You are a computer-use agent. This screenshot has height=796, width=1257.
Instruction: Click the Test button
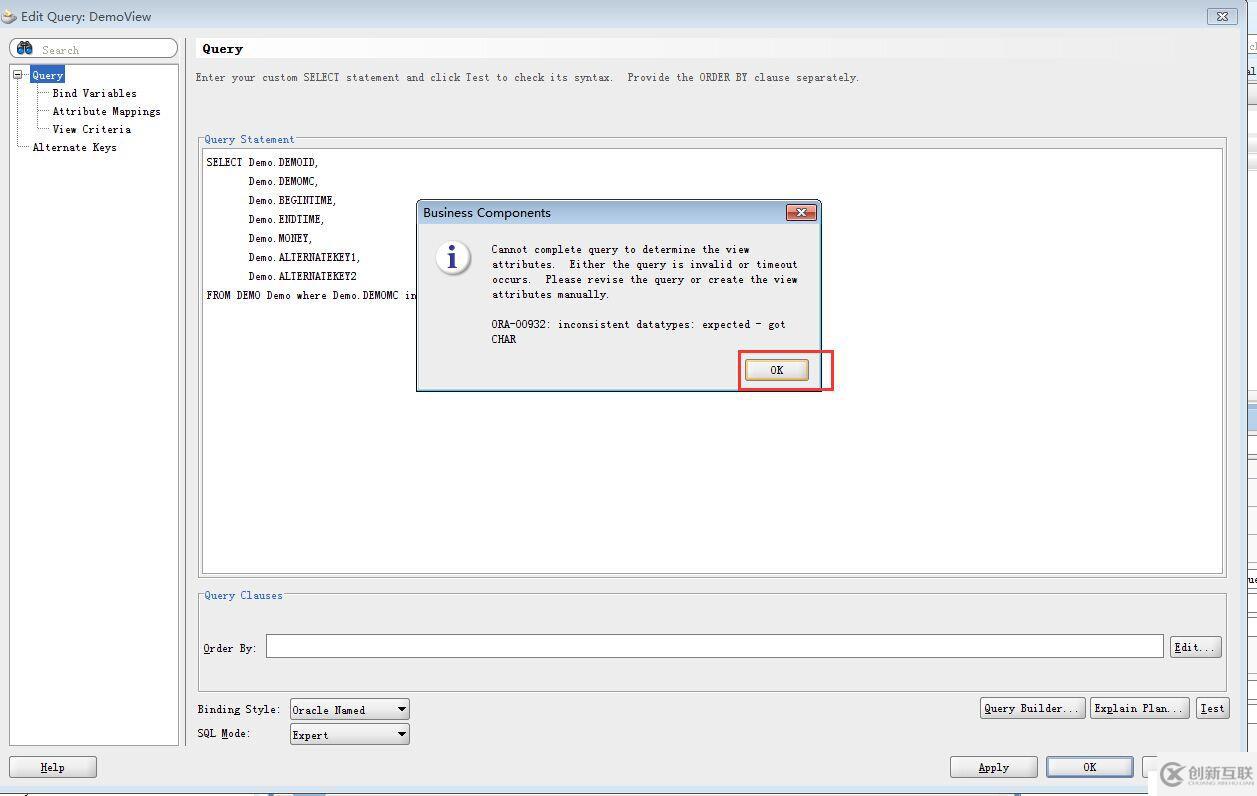pyautogui.click(x=1212, y=708)
